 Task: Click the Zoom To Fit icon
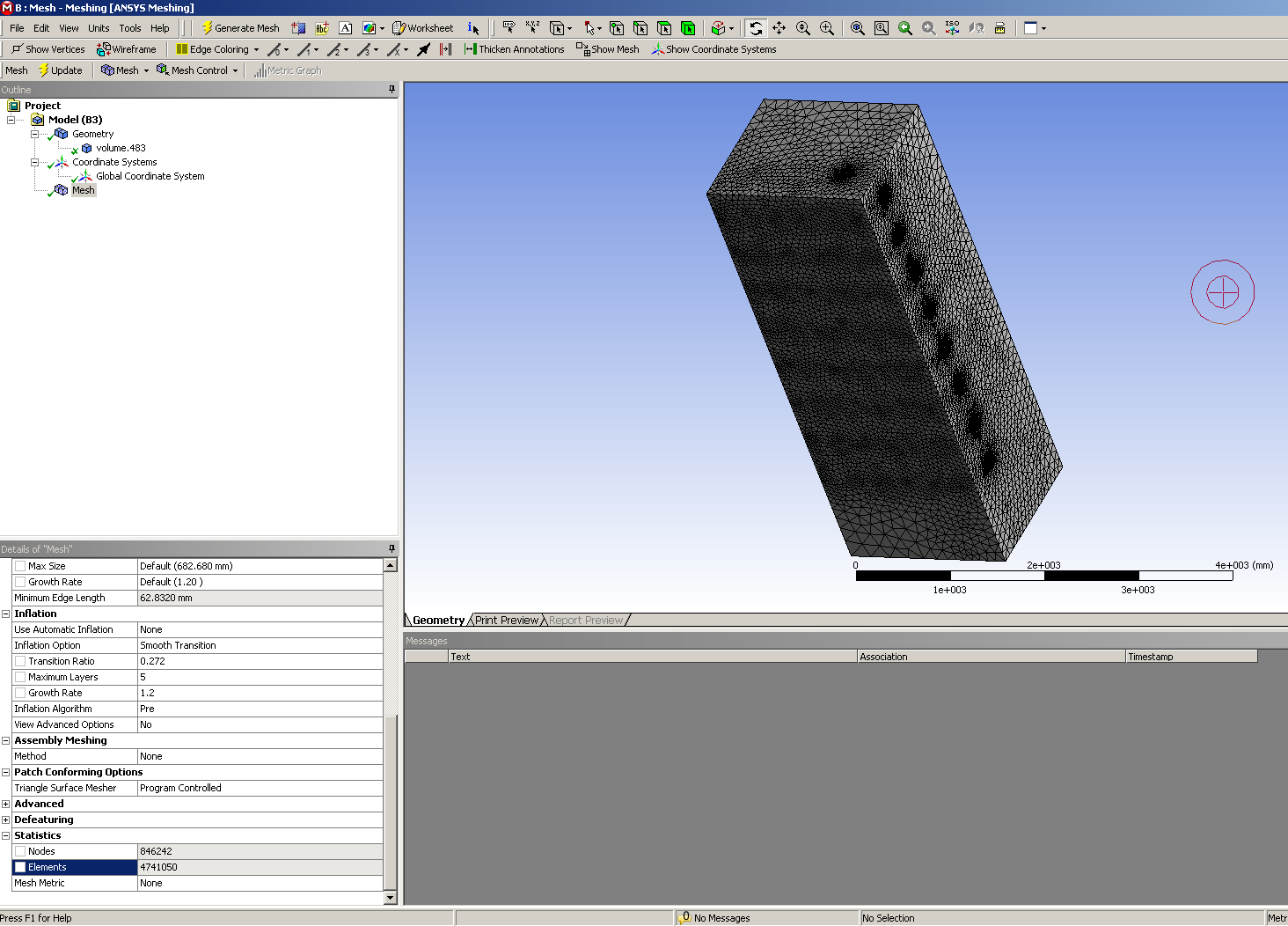click(858, 28)
